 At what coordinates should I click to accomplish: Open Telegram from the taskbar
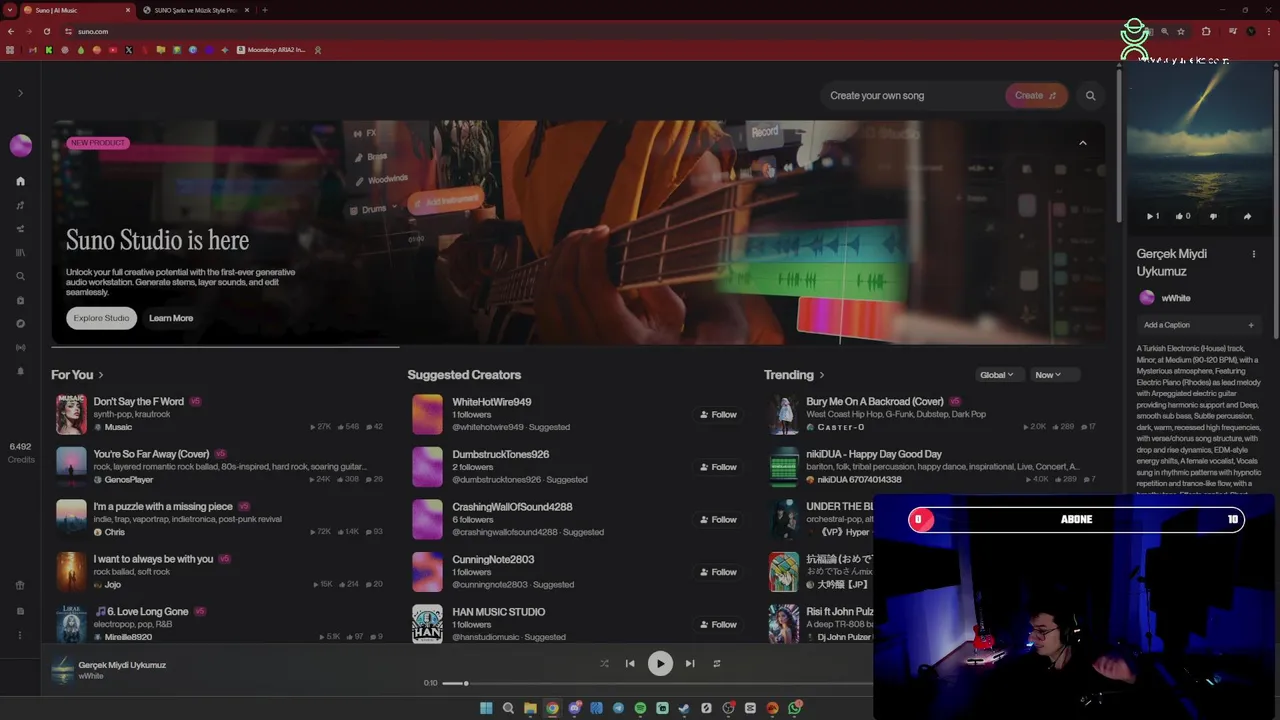618,708
